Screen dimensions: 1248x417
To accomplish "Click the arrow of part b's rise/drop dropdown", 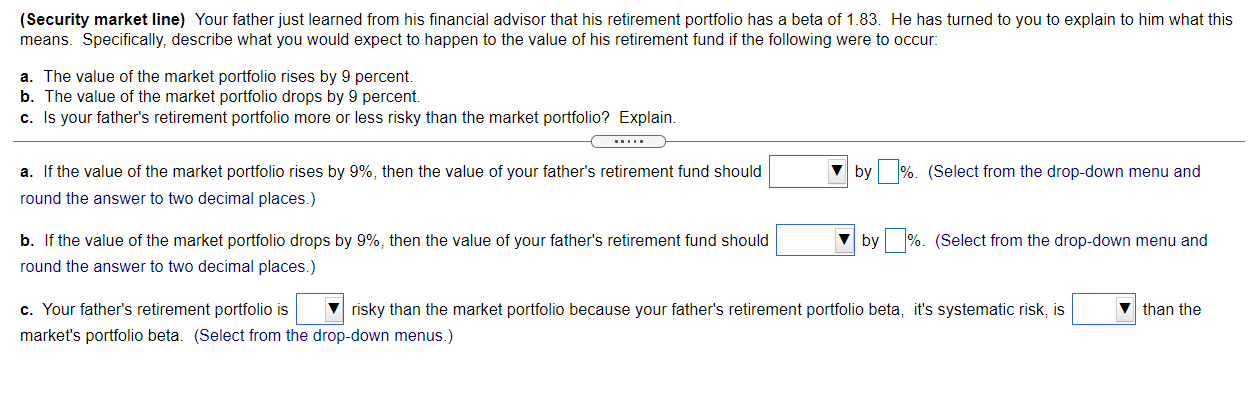I will (x=845, y=240).
